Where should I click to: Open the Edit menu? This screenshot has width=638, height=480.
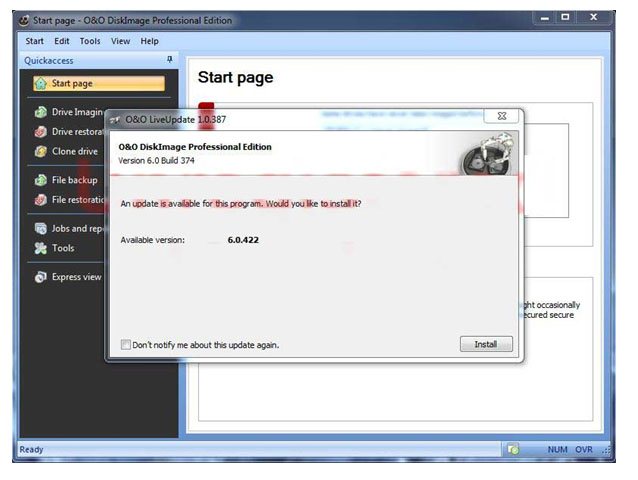(x=62, y=41)
